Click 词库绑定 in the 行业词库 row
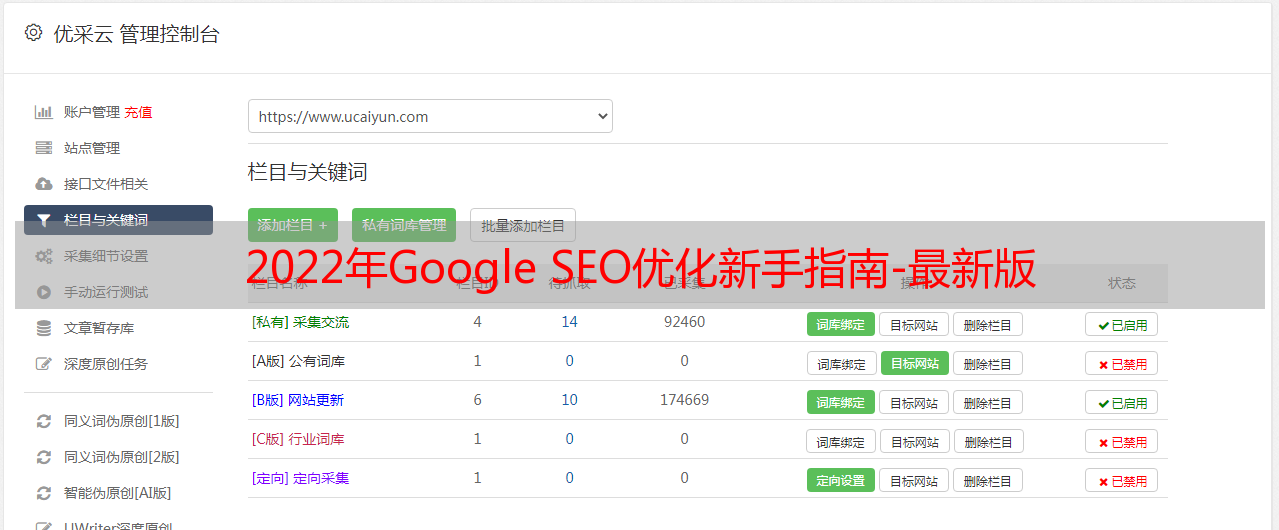The width and height of the screenshot is (1279, 530). (x=842, y=441)
